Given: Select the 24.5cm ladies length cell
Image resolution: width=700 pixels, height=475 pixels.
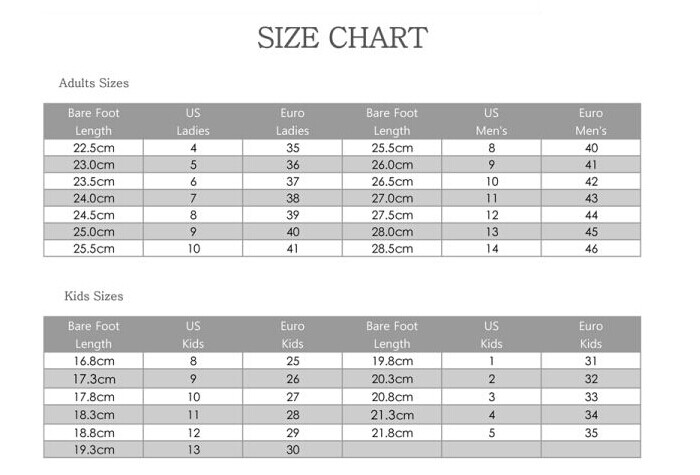Looking at the screenshot, I should tap(94, 215).
